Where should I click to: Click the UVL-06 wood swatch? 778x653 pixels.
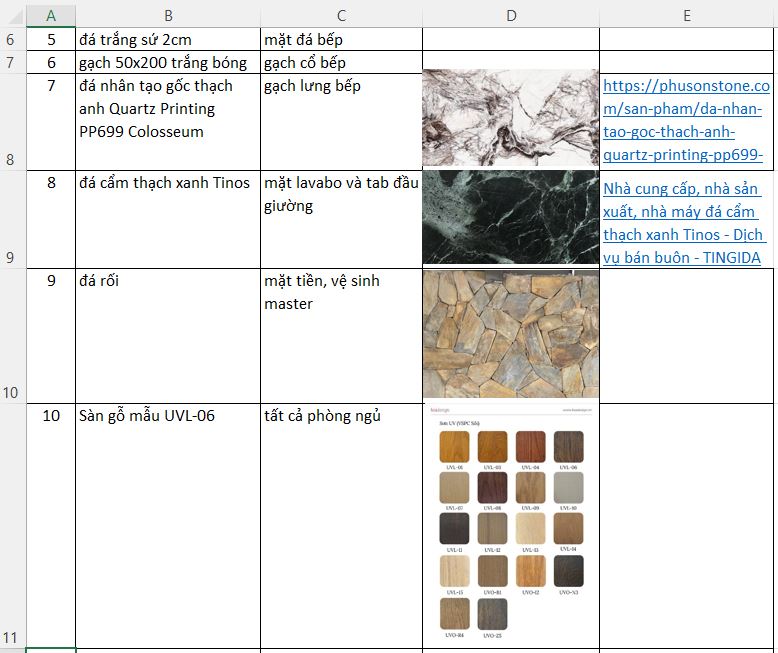coord(568,447)
